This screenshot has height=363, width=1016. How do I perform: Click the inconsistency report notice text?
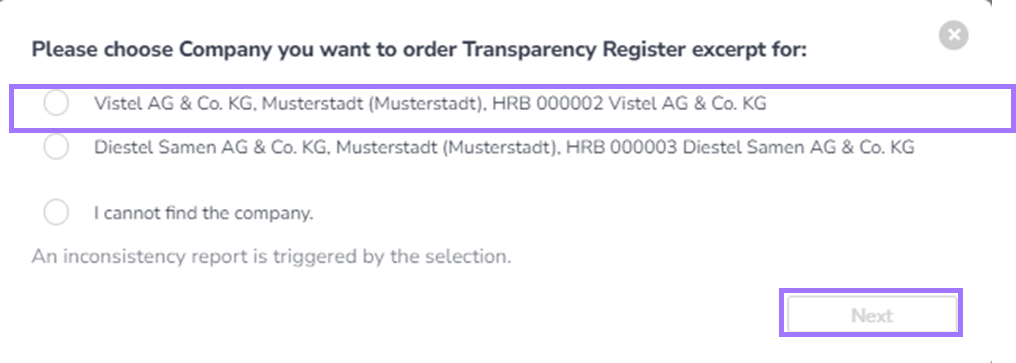pos(271,257)
